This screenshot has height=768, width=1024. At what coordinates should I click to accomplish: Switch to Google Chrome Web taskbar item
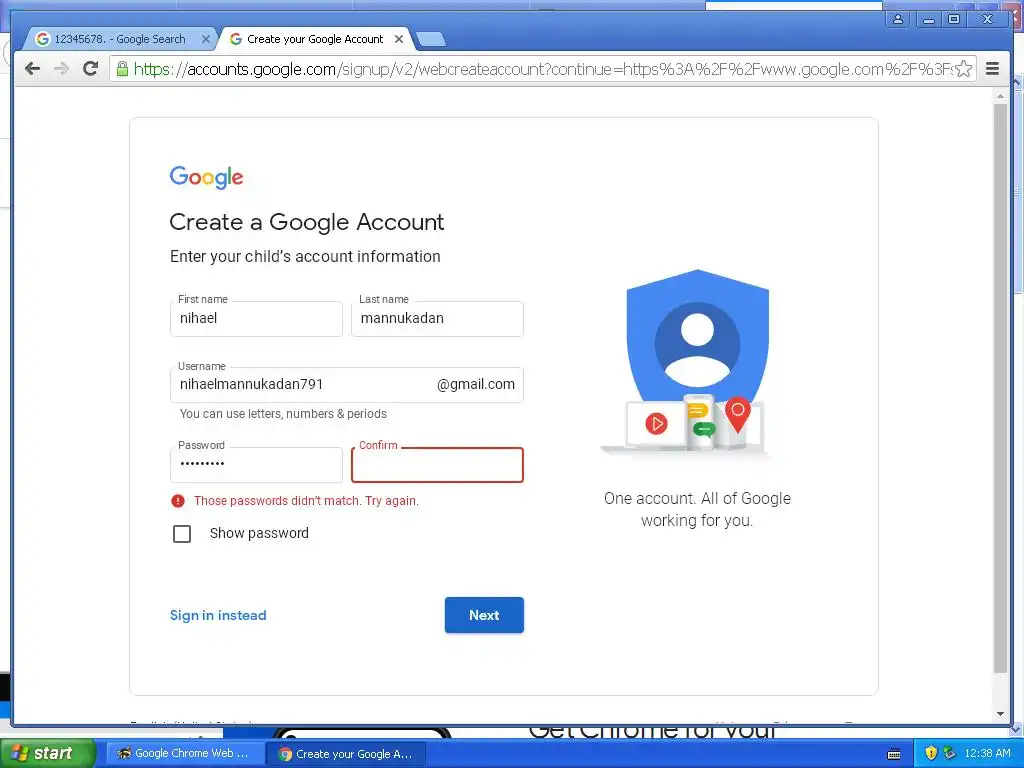point(185,753)
